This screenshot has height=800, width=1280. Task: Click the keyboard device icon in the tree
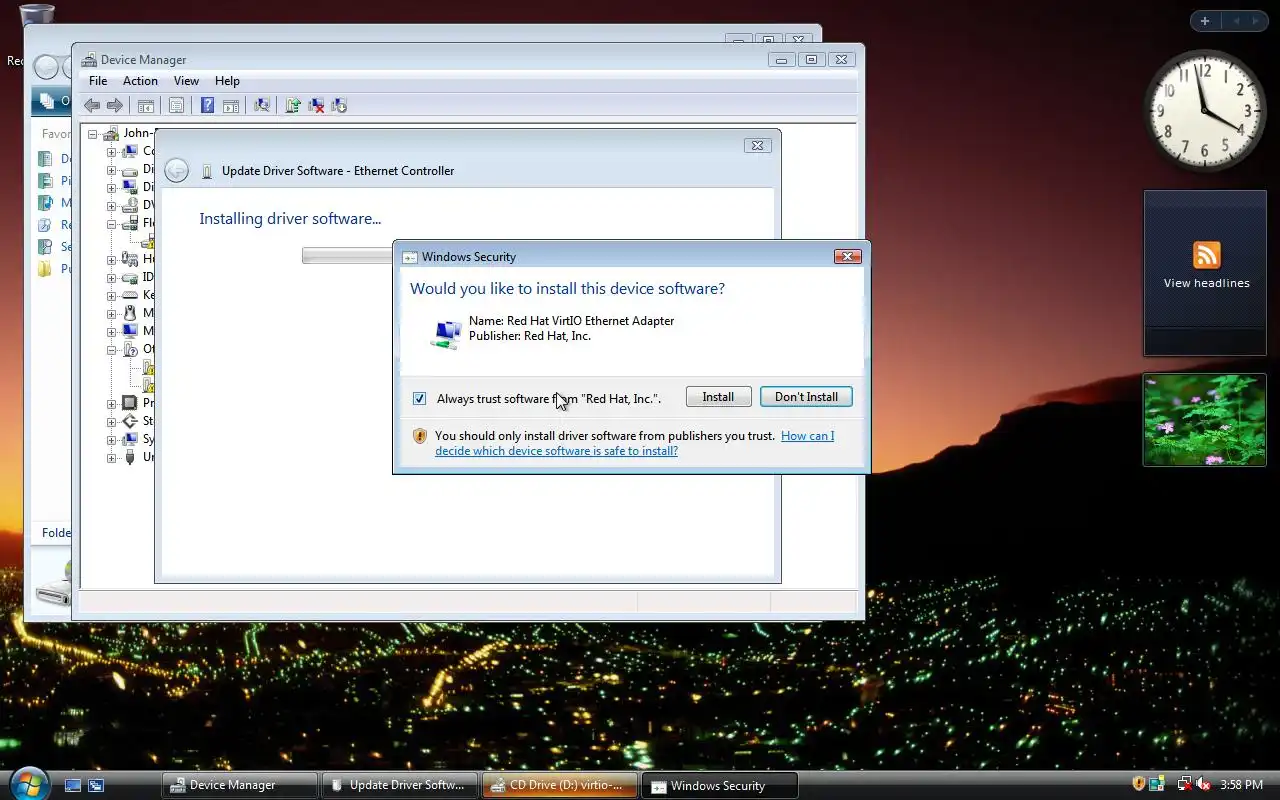(130, 295)
